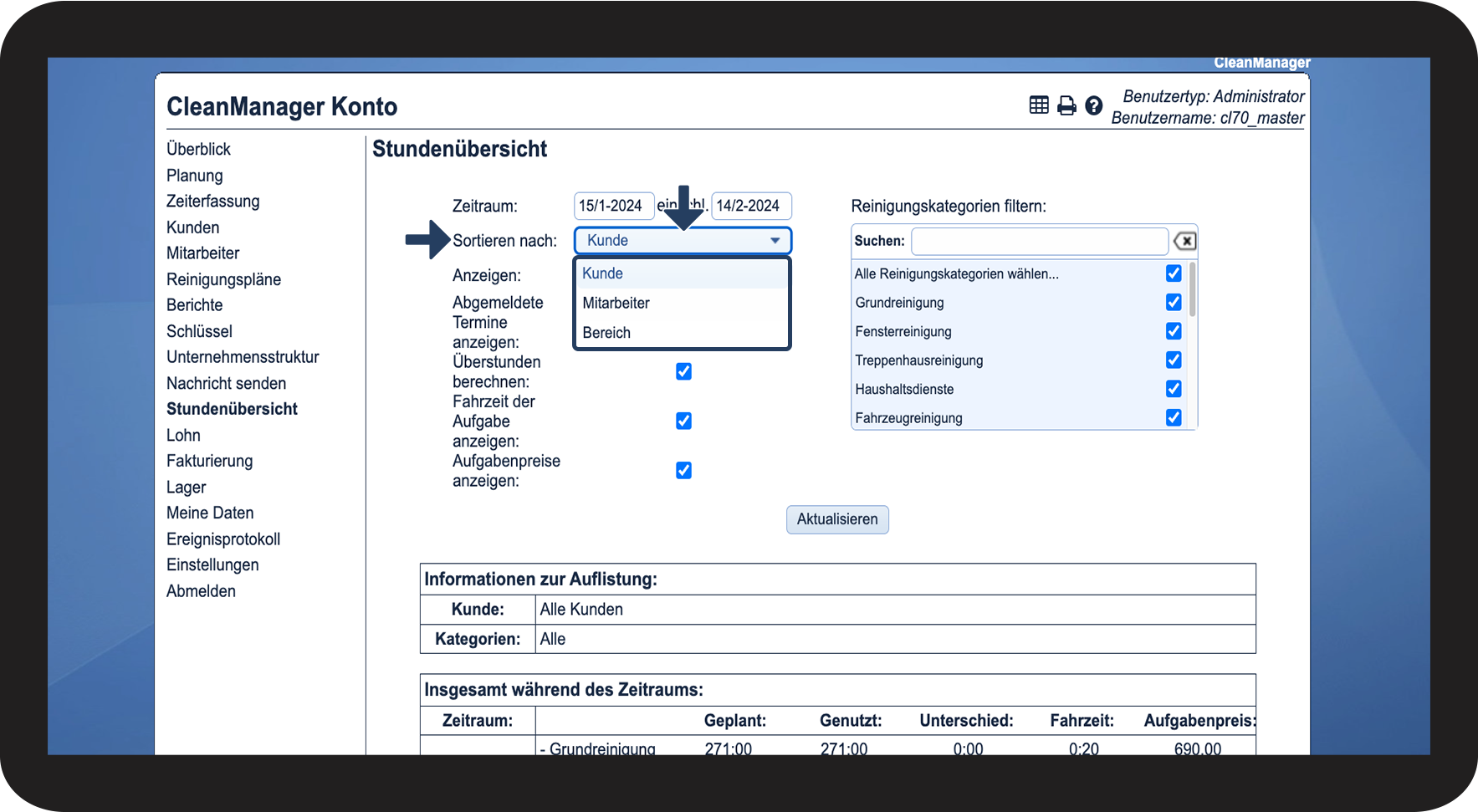Clear category search with backspace icon
Screen dimensions: 1478x812
tap(1184, 242)
